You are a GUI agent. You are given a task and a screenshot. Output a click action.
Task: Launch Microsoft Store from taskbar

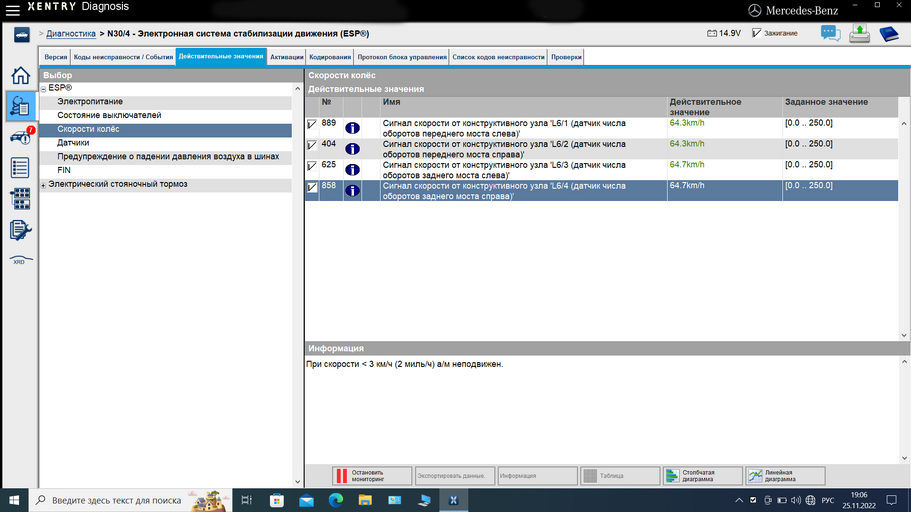(277, 500)
